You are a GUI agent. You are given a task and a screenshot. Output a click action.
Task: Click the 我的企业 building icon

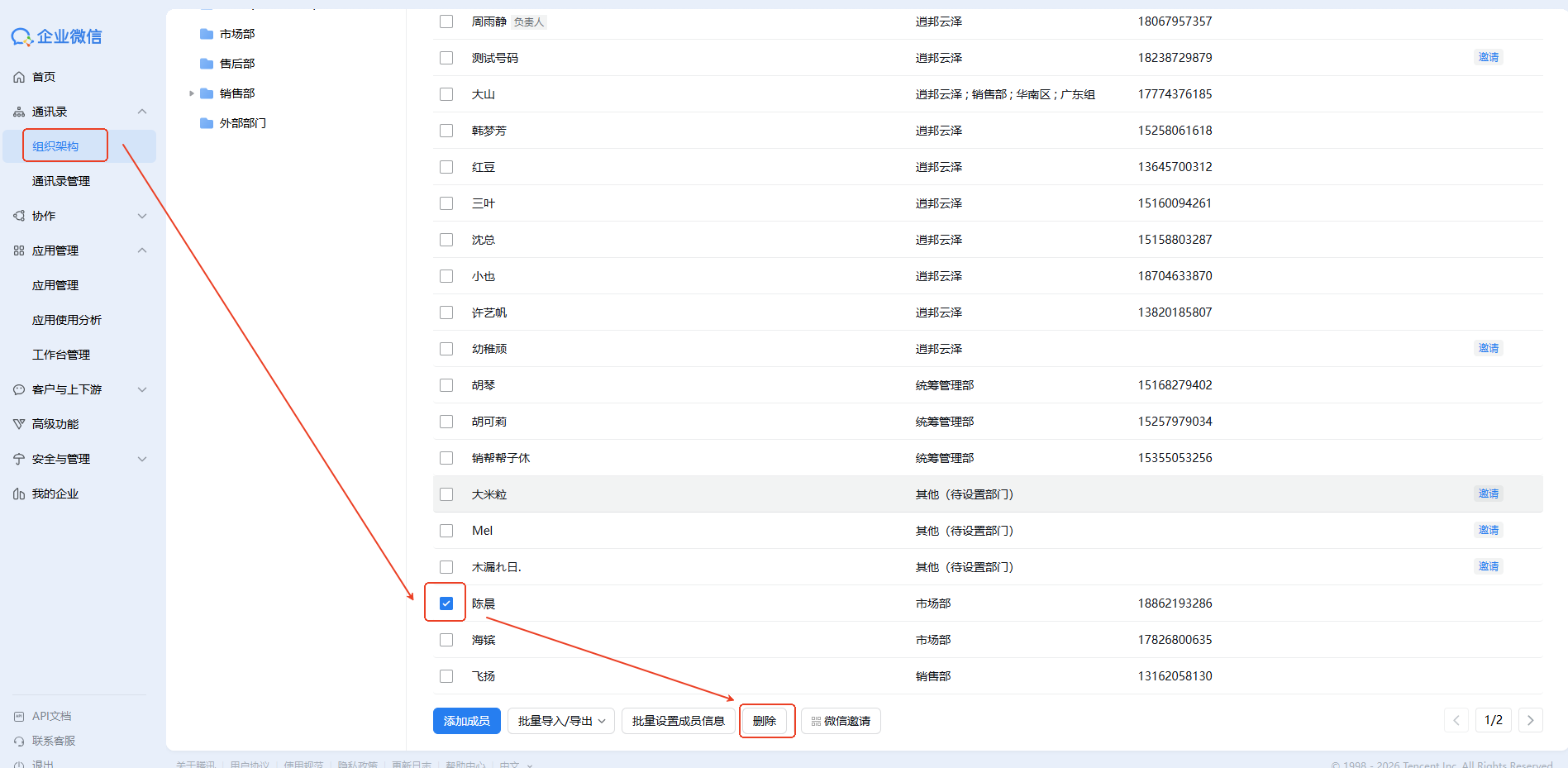point(19,494)
